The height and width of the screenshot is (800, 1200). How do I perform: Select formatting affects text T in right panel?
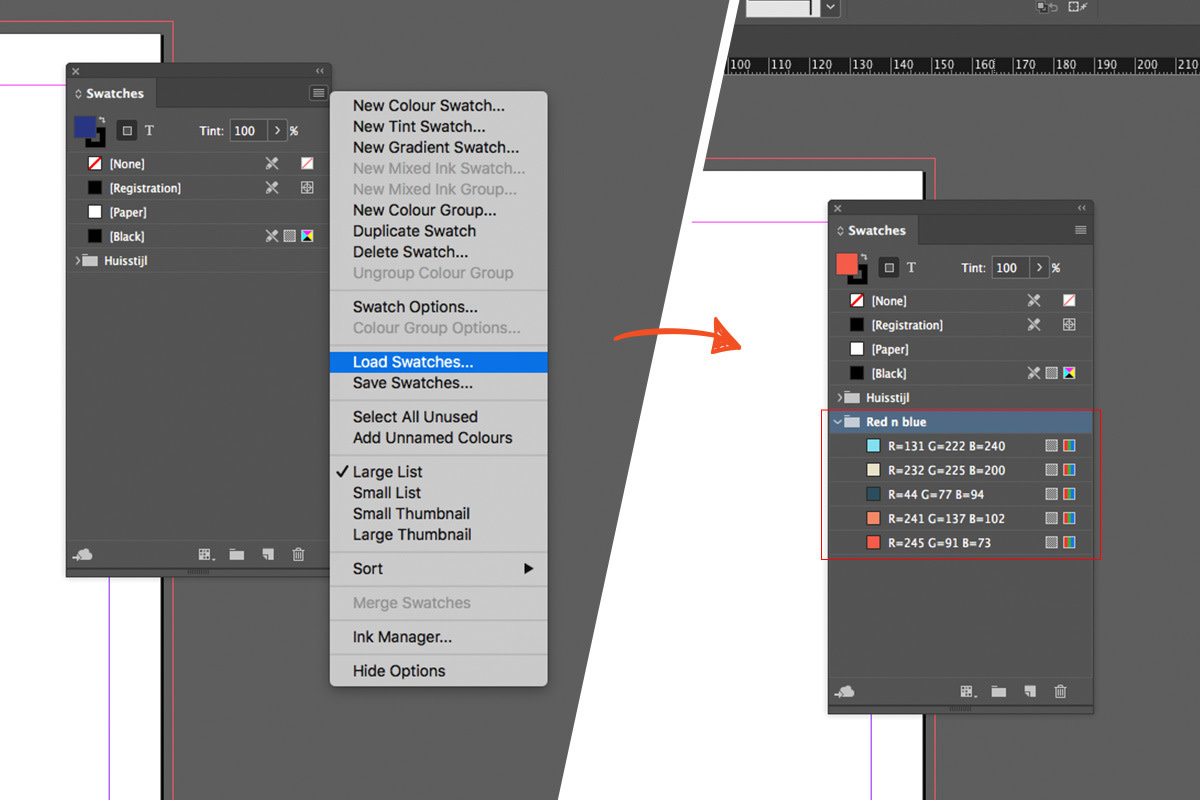pyautogui.click(x=912, y=267)
